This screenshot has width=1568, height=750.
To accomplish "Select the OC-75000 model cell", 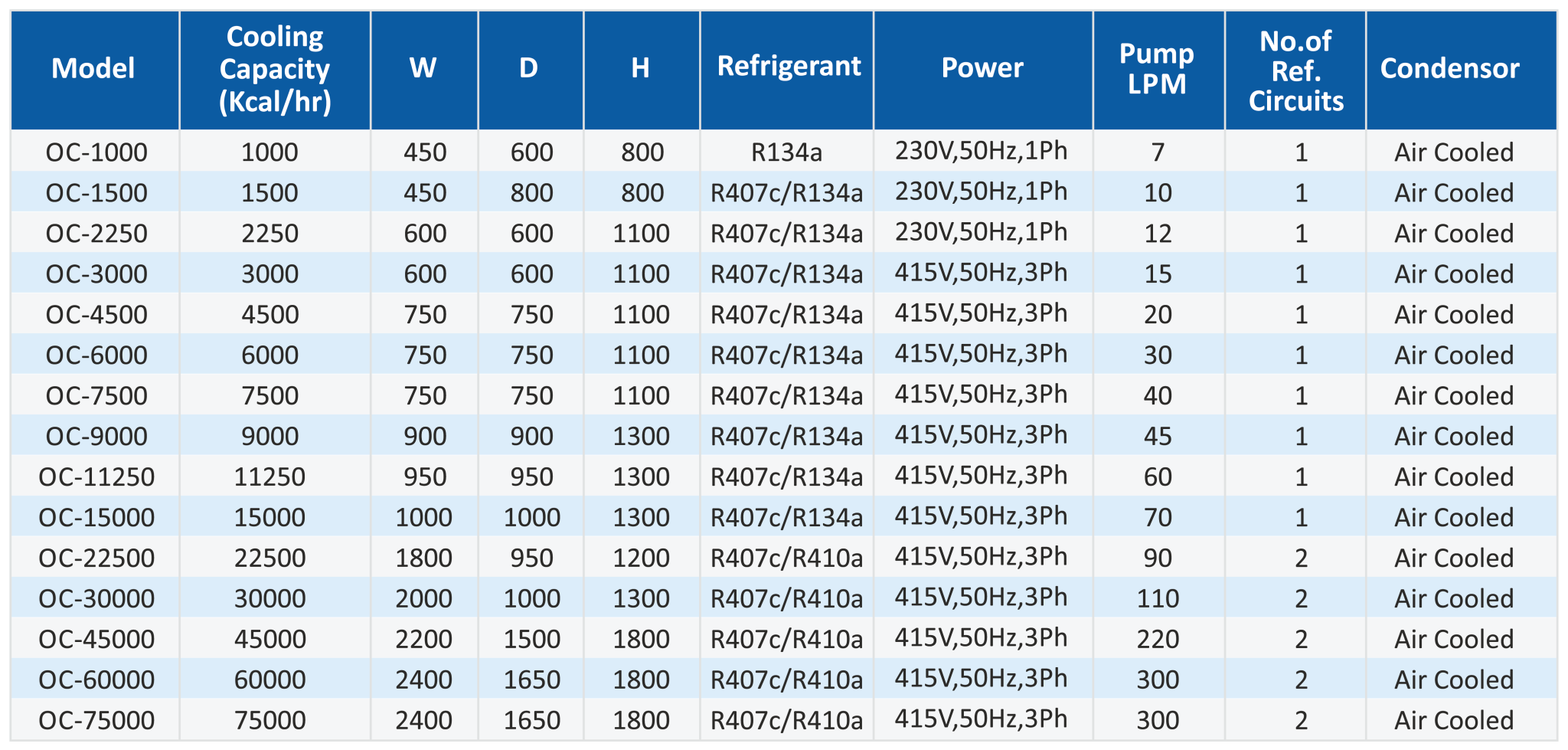I will click(96, 721).
